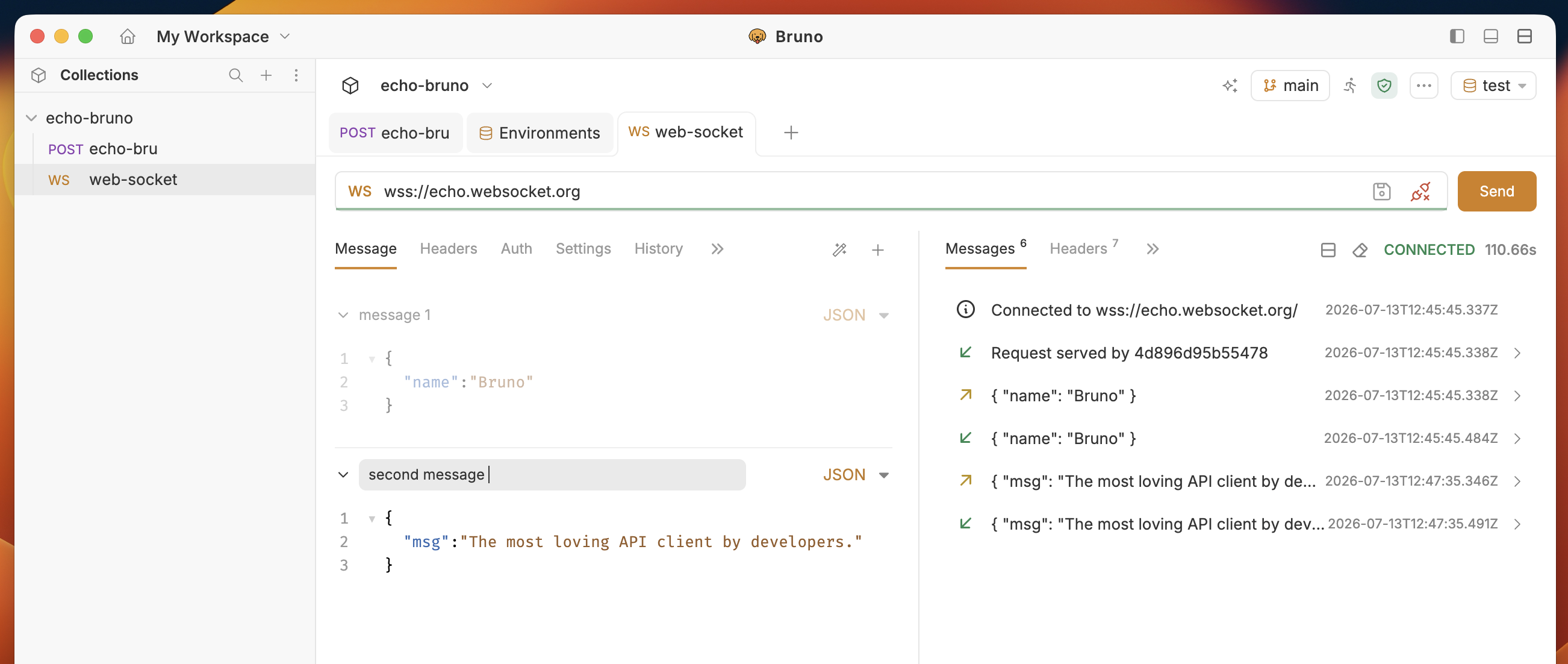Select the WS web-socket tab

(x=686, y=132)
